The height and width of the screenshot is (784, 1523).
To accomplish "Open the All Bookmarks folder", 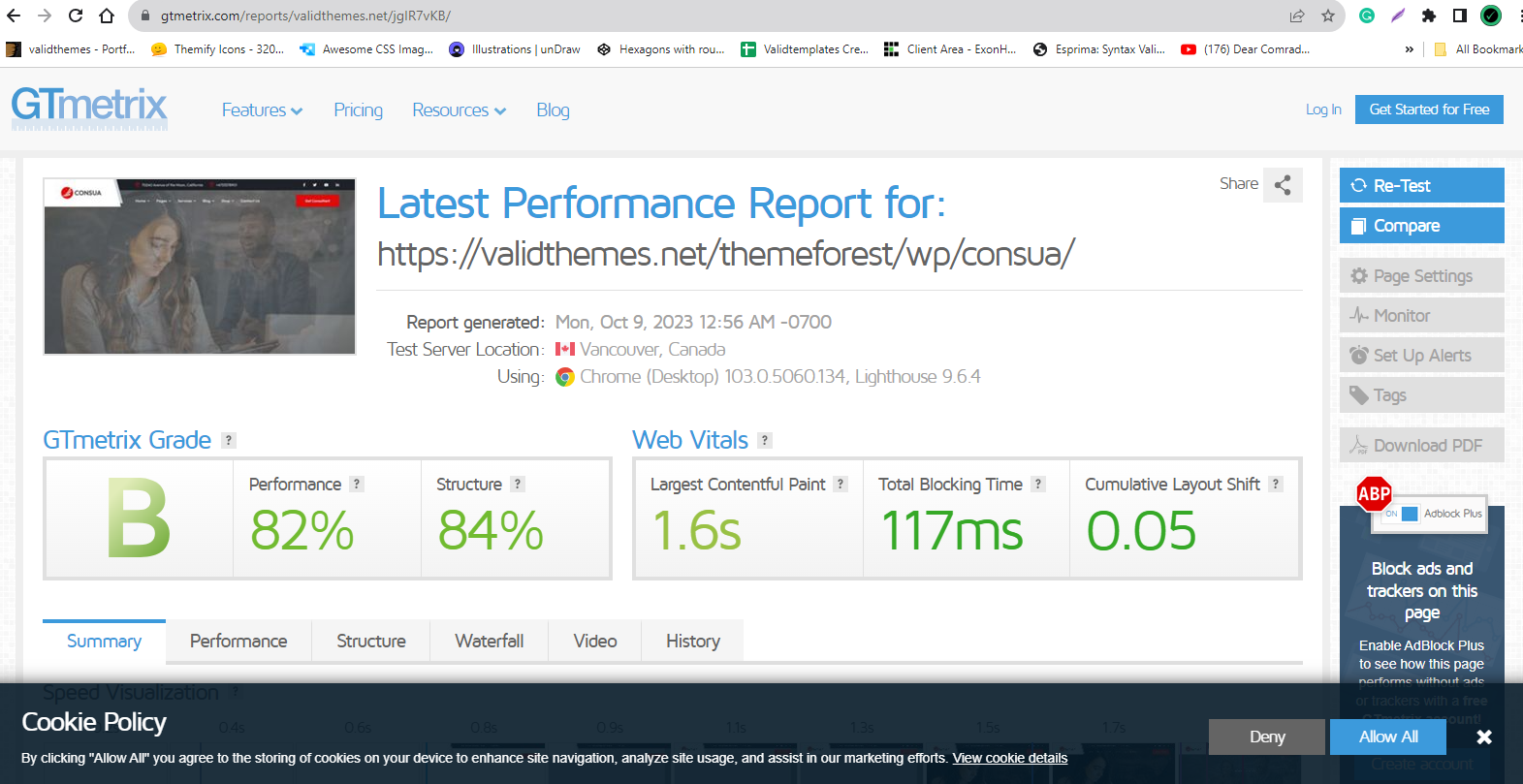I will 1477,49.
